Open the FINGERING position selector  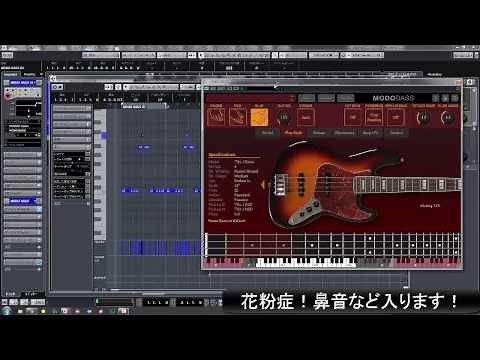click(374, 117)
